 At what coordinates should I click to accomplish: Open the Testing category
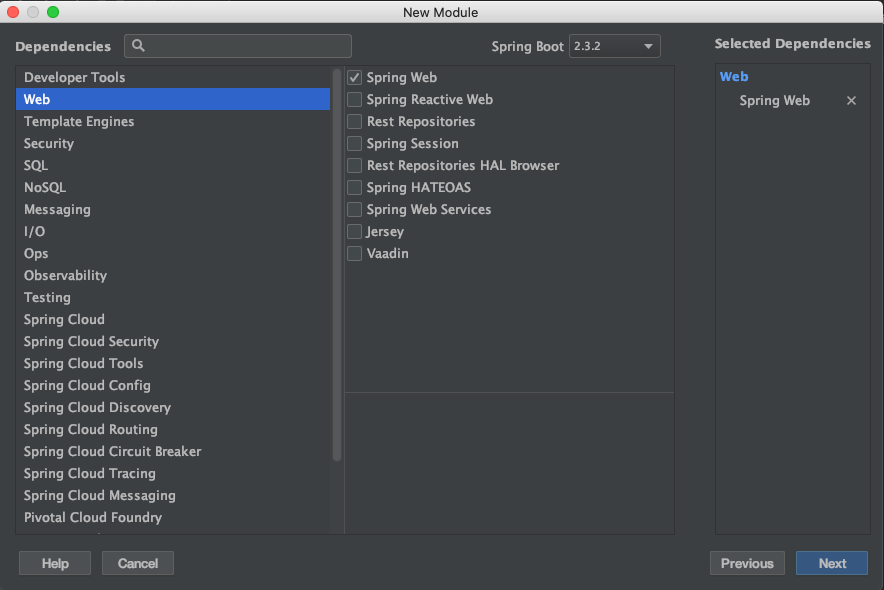point(173,297)
